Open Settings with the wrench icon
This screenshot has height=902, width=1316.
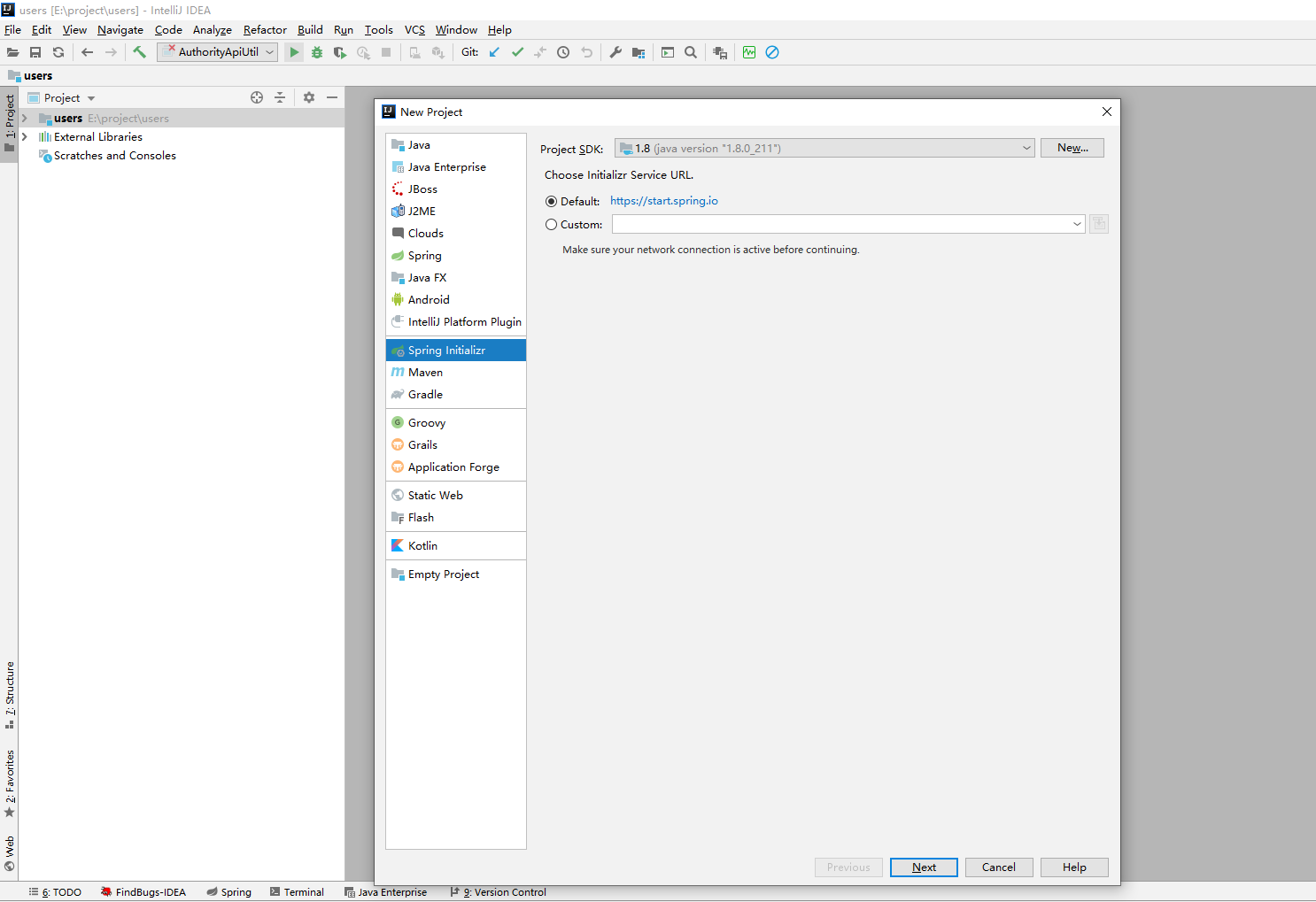pos(615,52)
